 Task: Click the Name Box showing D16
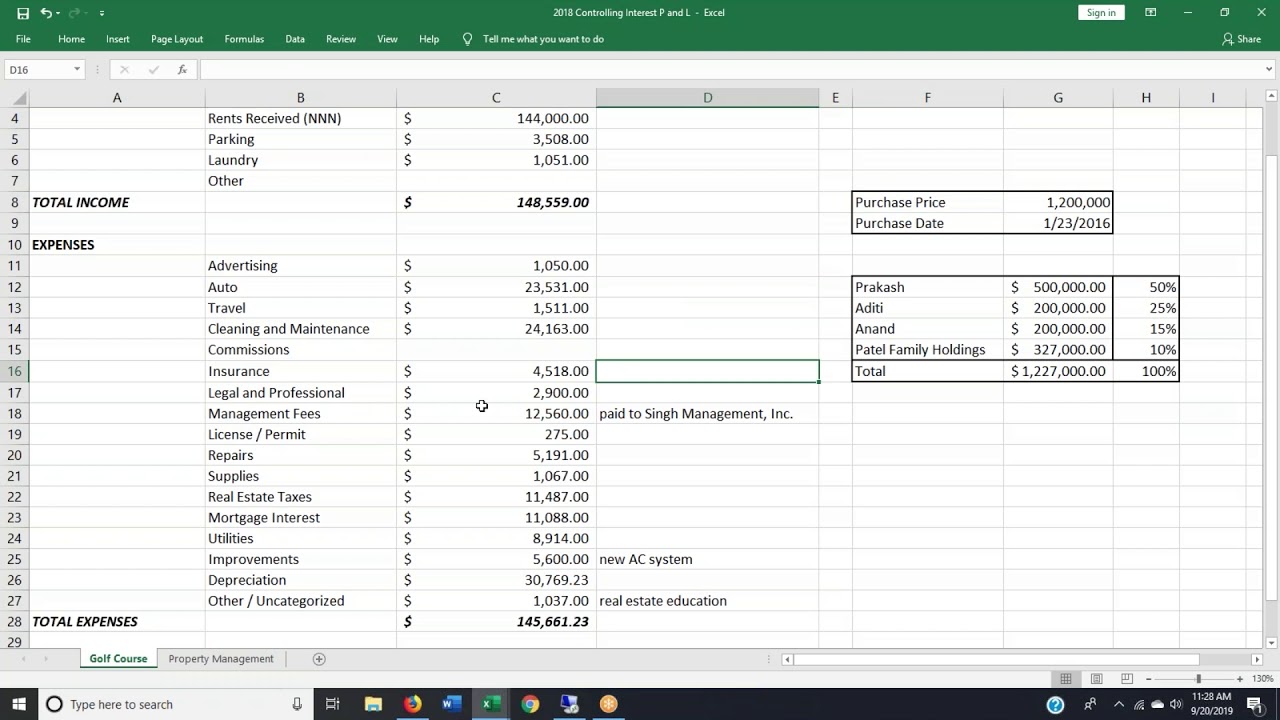coord(37,70)
